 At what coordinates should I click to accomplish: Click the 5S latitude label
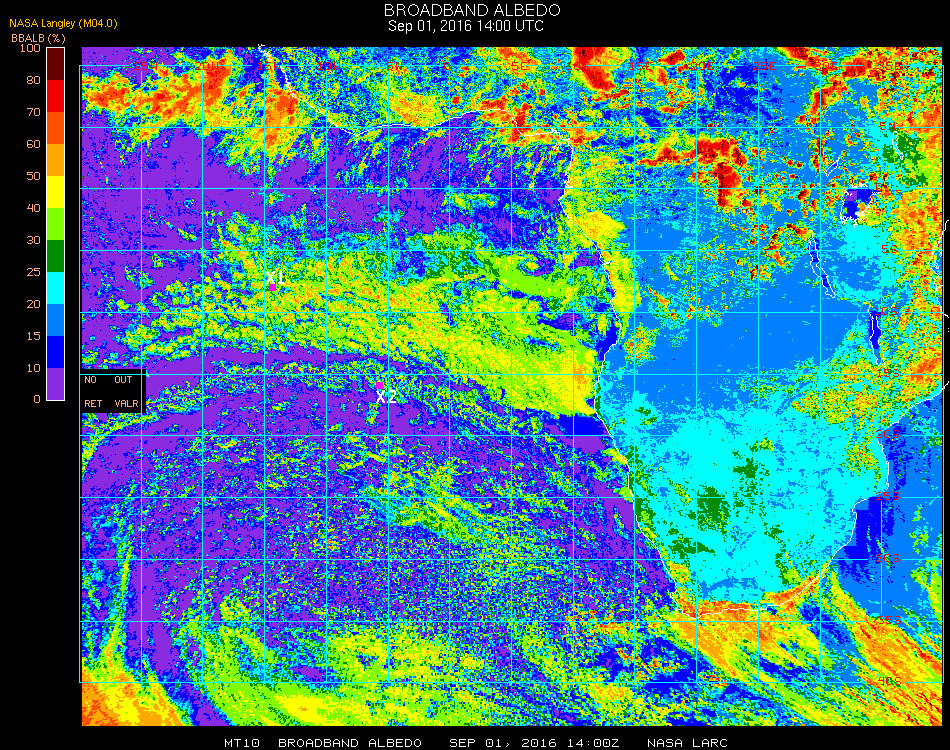(x=889, y=250)
